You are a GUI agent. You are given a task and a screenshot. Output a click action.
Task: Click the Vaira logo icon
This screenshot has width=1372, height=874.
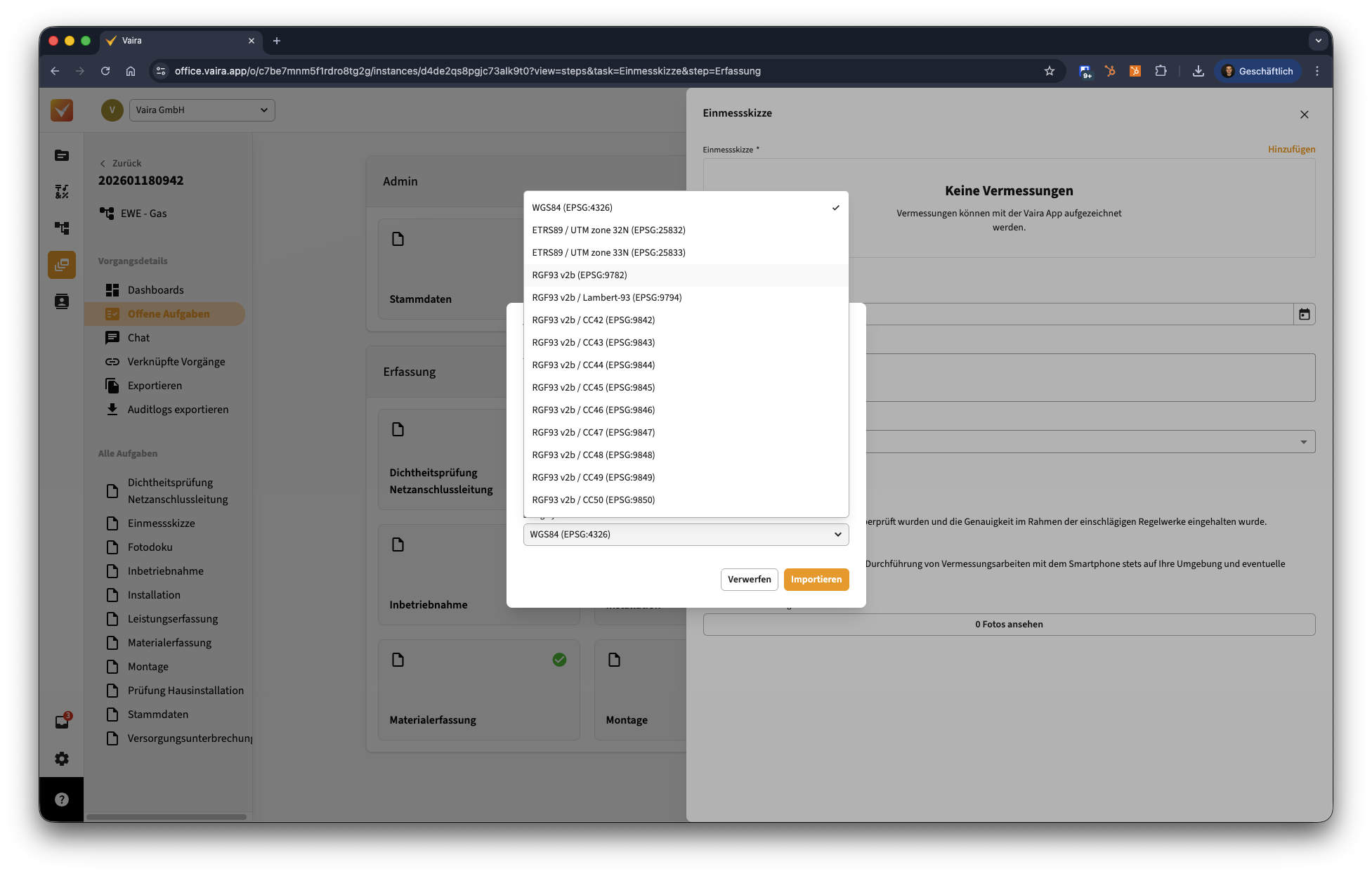pyautogui.click(x=62, y=110)
